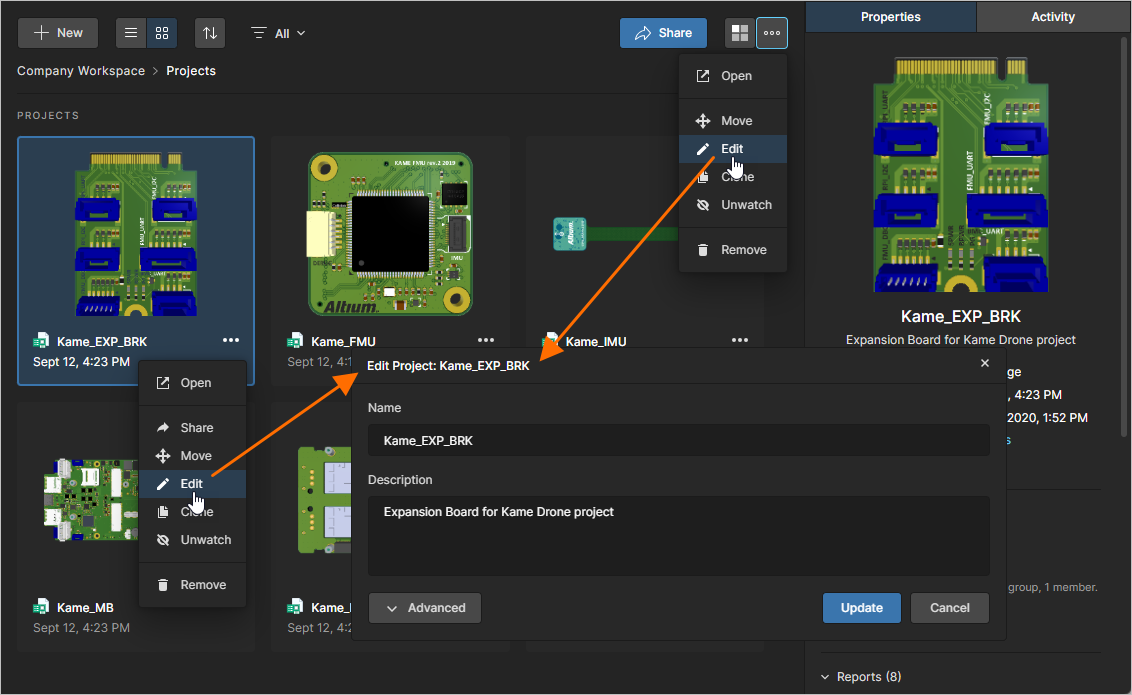Choose Remove in the Kame_MB context menu
Image resolution: width=1132 pixels, height=695 pixels.
pyautogui.click(x=203, y=585)
